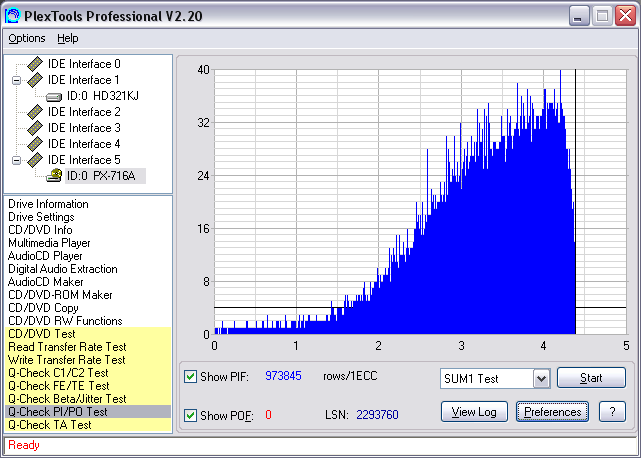This screenshot has height=458, width=641.
Task: Open the Options menu
Action: [x=27, y=38]
